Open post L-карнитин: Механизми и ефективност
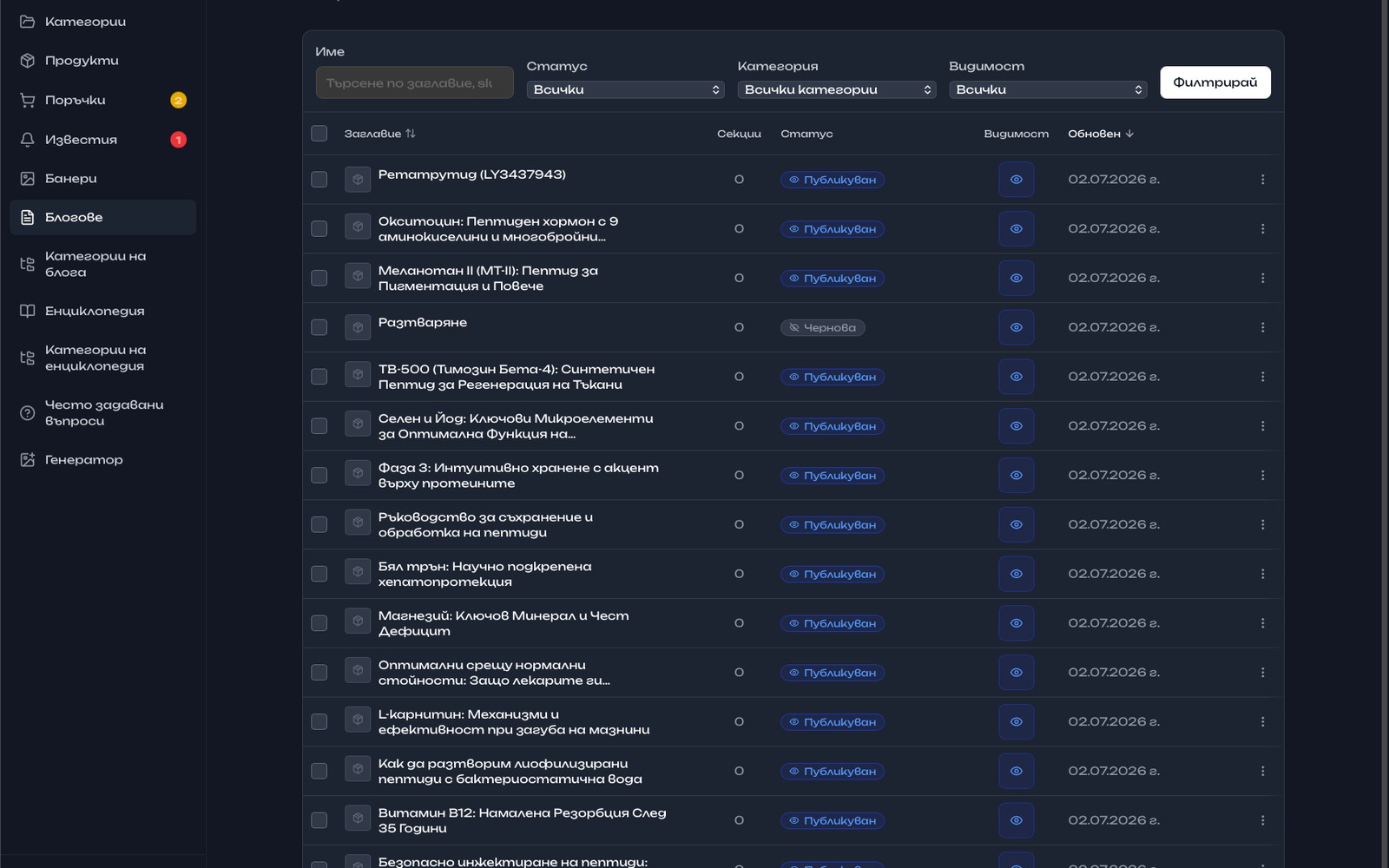Viewport: 1389px width, 868px height. 514,721
